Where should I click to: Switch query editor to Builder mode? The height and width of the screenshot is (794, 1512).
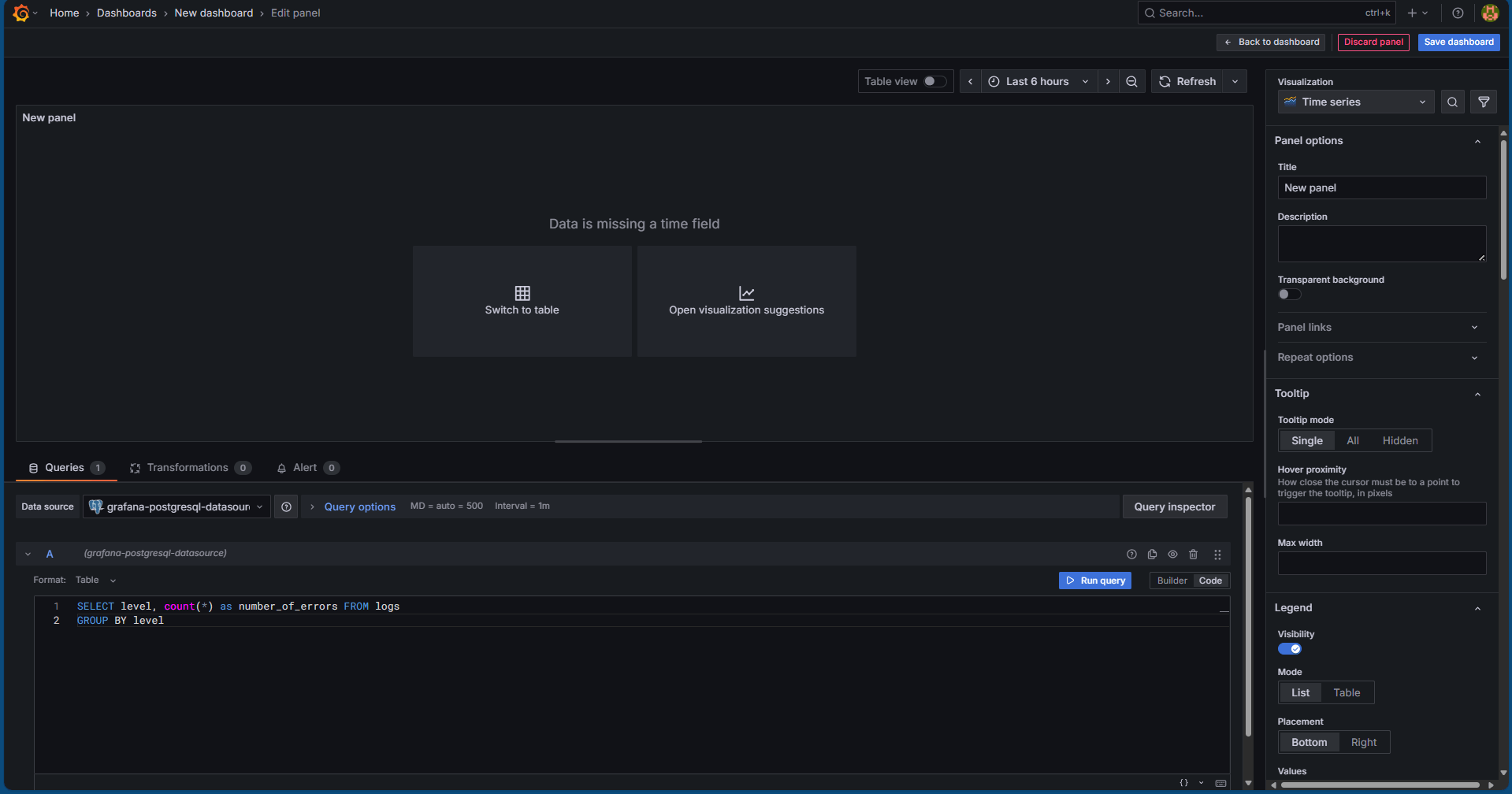click(x=1172, y=581)
